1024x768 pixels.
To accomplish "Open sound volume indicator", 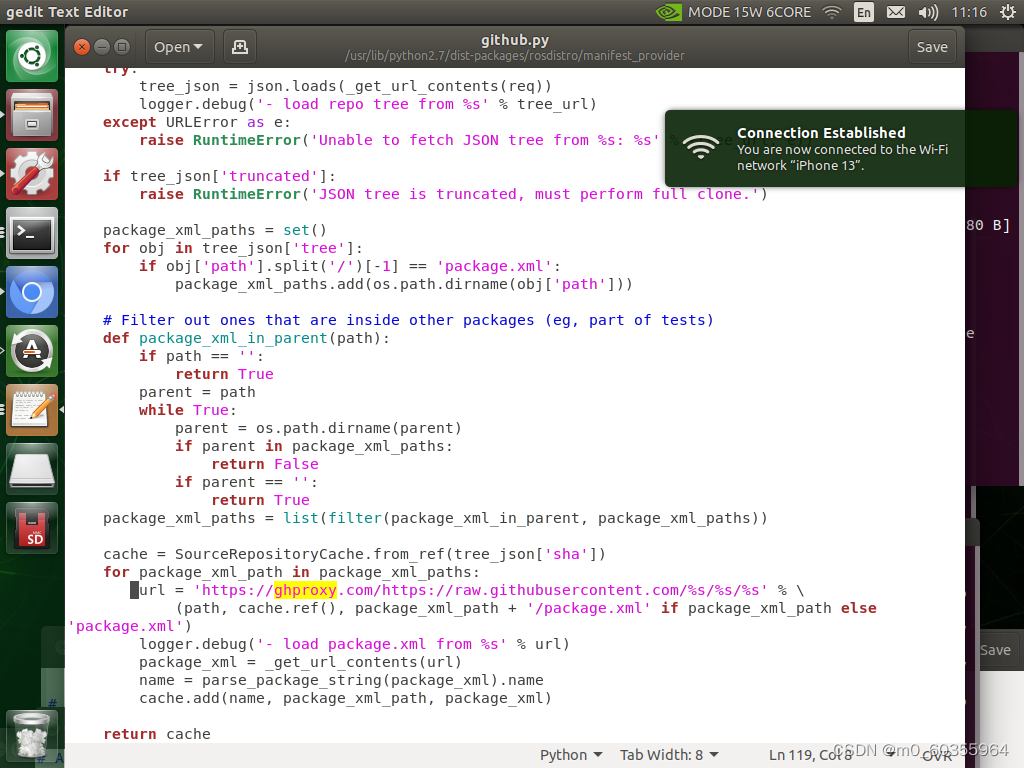I will point(927,12).
